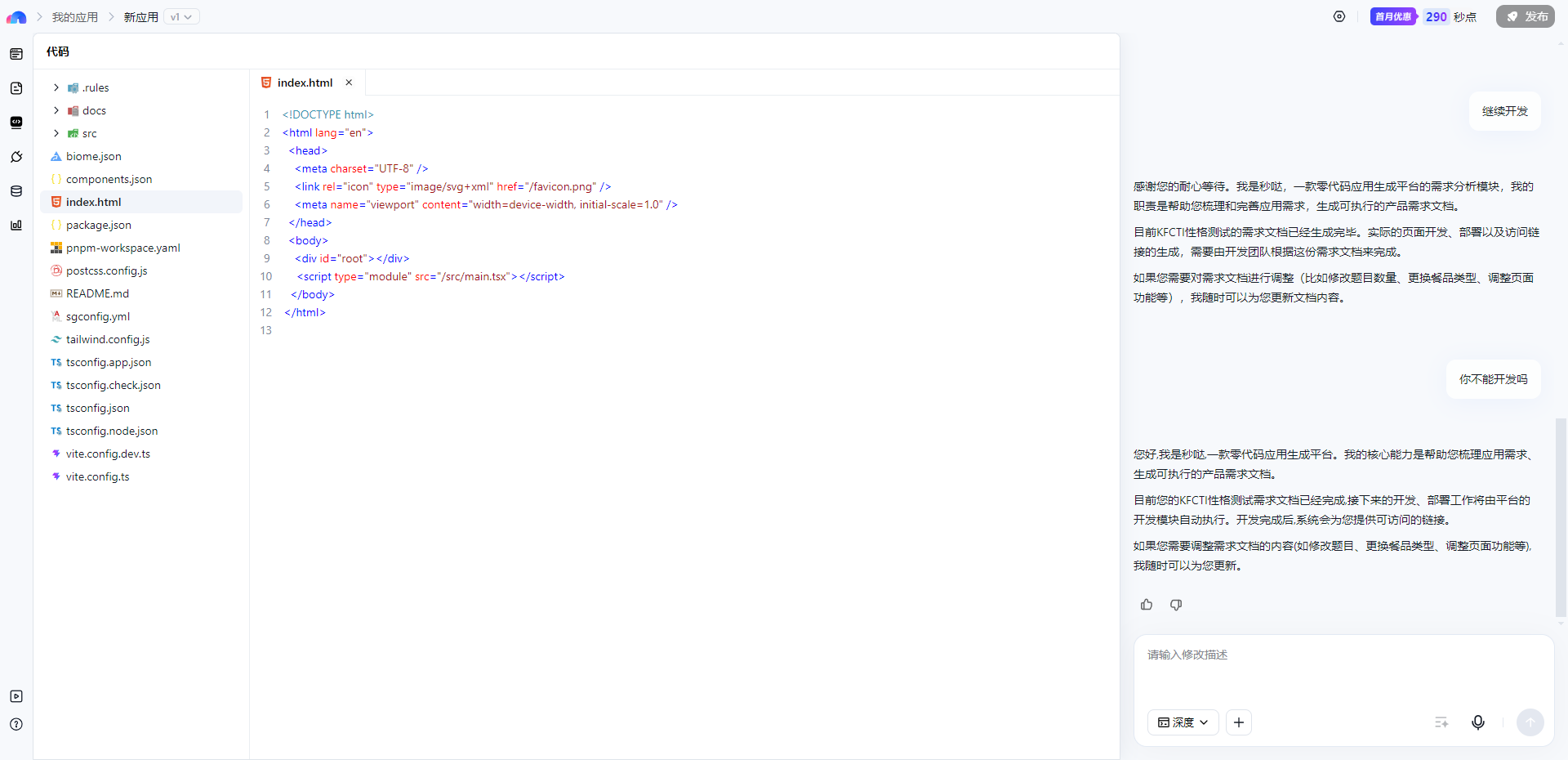
Task: Select the .rules folder name
Action: click(96, 87)
